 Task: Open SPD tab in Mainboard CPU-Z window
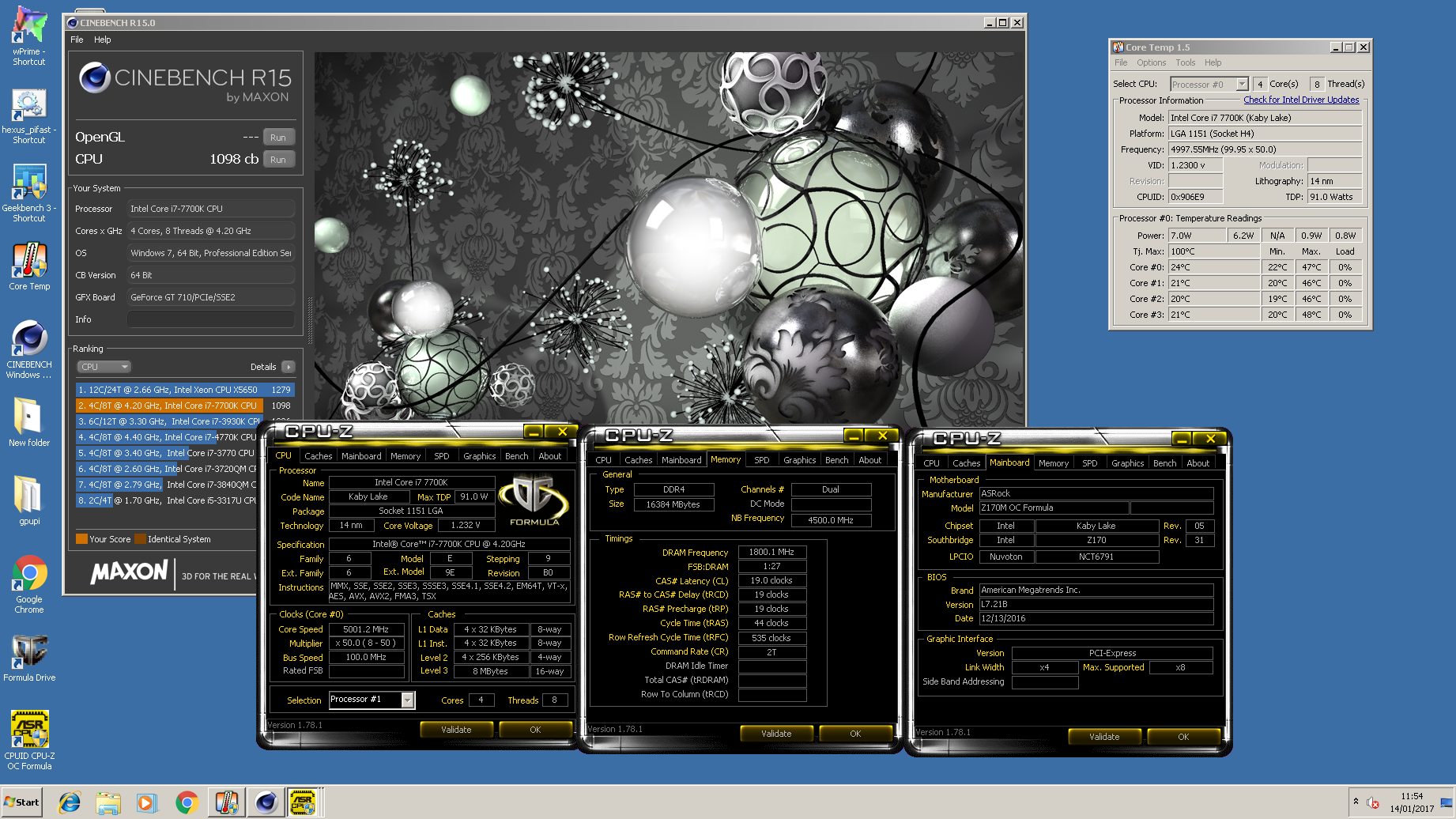click(x=1090, y=463)
